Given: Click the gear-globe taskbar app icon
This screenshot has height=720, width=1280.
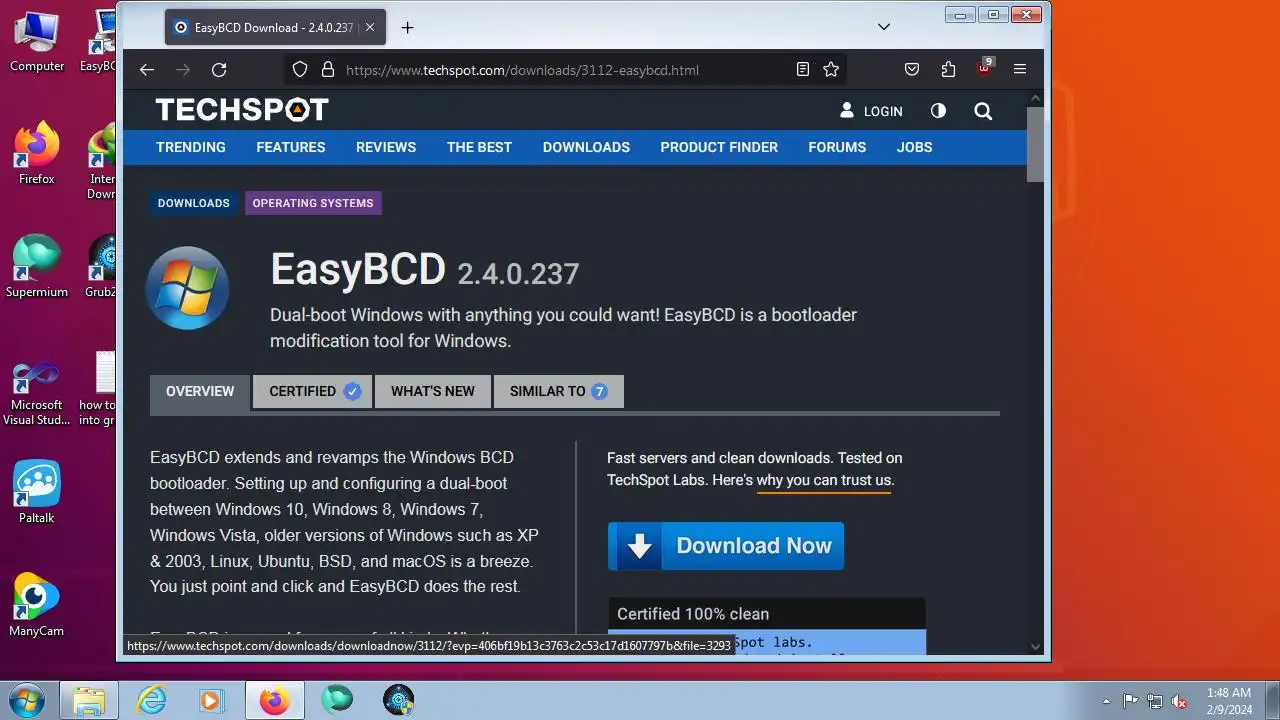Looking at the screenshot, I should (398, 700).
